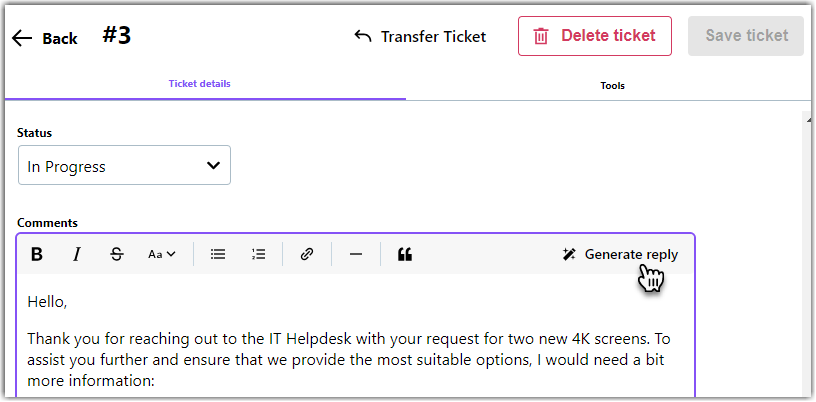The image size is (816, 402).
Task: Click Transfer Ticket
Action: pos(420,36)
